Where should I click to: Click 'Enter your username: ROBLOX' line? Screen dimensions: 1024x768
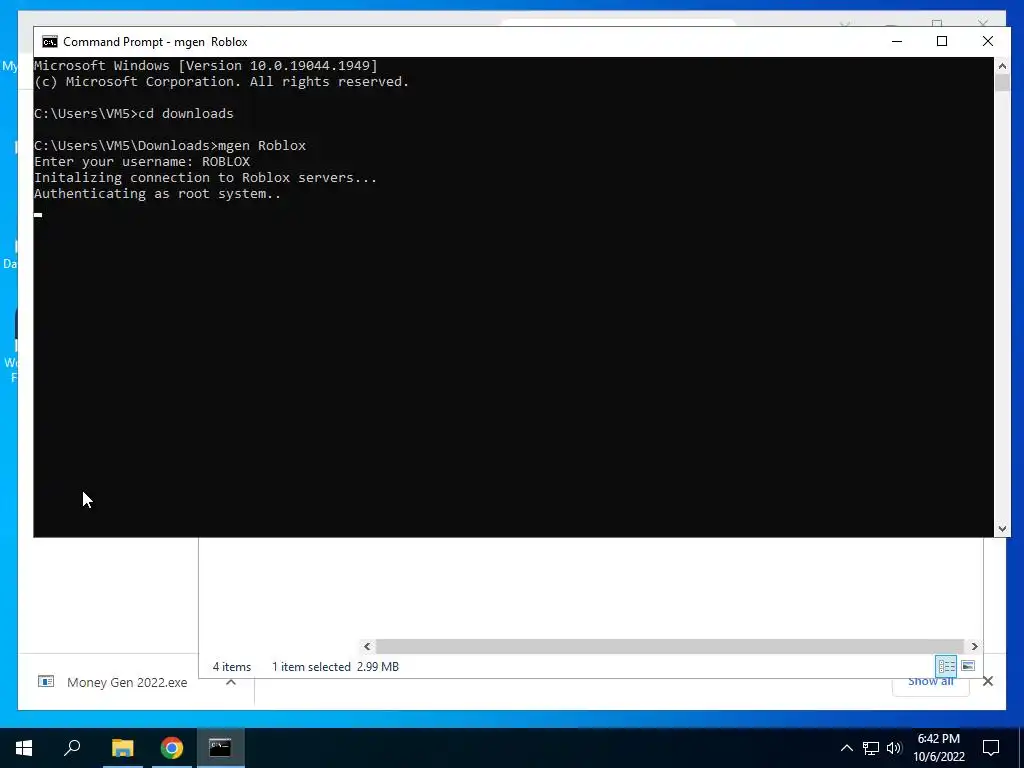click(x=142, y=162)
